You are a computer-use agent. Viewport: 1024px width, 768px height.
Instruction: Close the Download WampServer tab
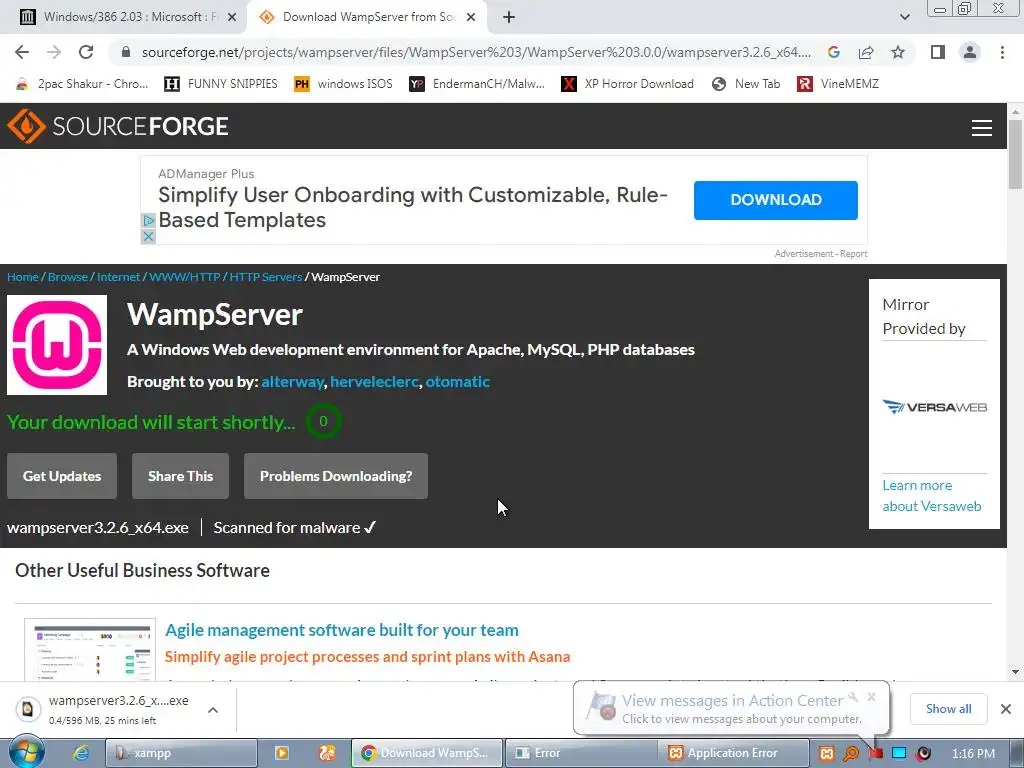(471, 17)
